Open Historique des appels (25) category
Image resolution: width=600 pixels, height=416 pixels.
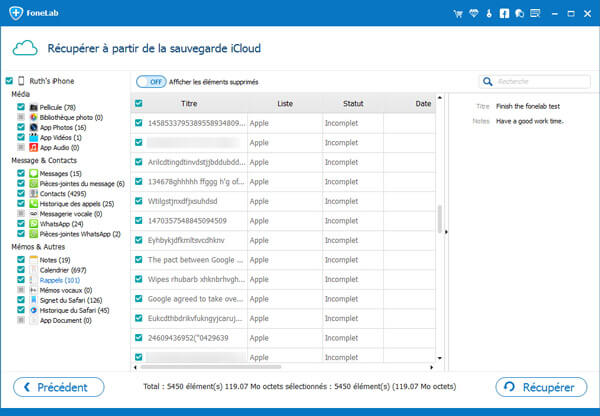point(77,204)
